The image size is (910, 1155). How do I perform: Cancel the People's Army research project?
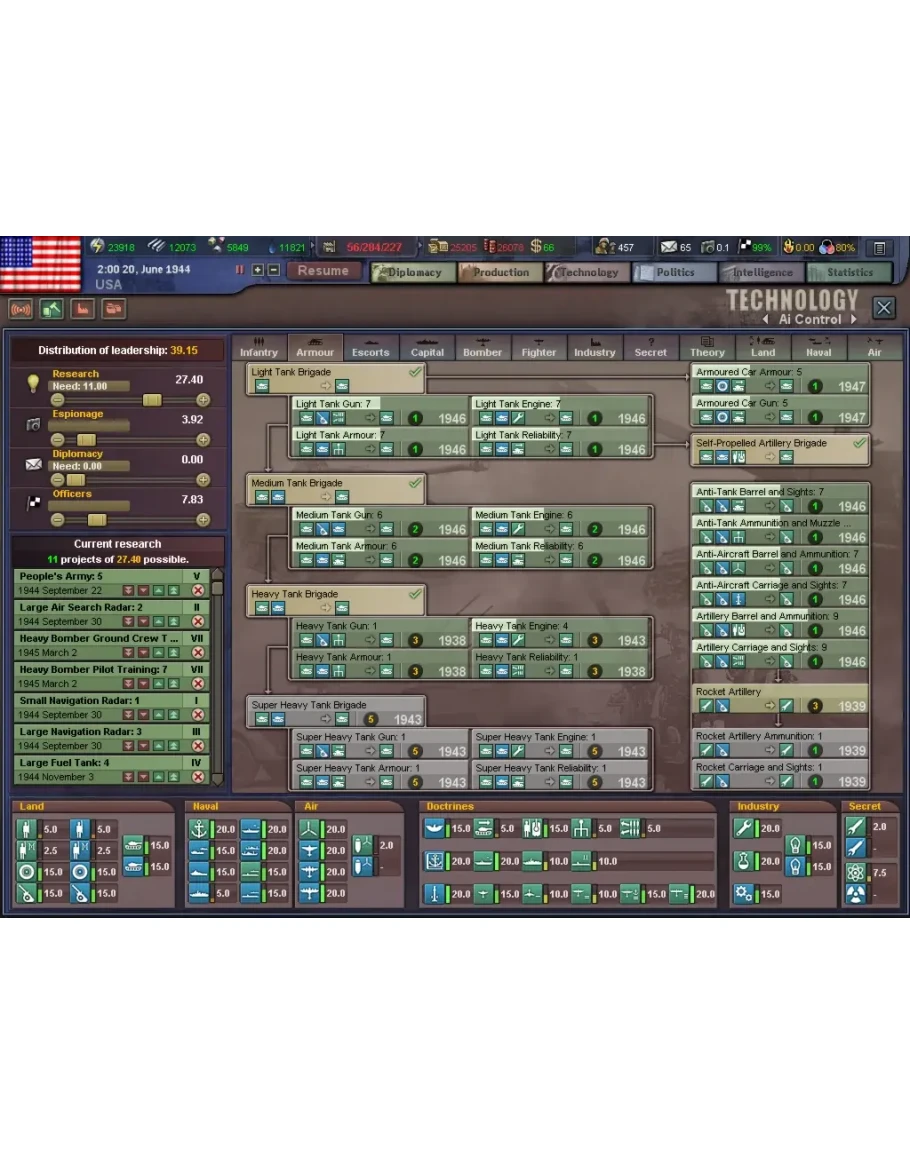(x=198, y=591)
